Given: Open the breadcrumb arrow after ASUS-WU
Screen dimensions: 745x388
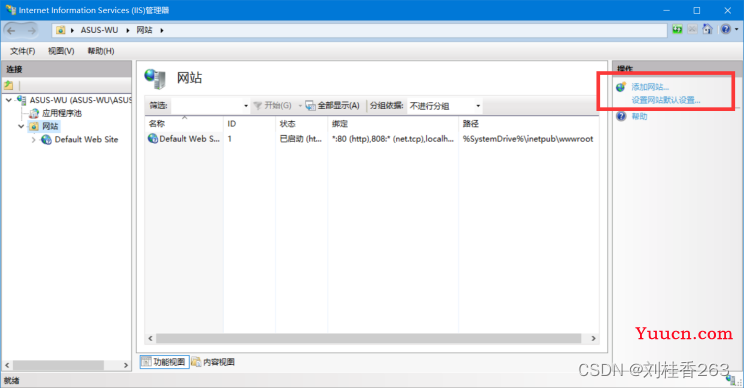Looking at the screenshot, I should point(127,30).
